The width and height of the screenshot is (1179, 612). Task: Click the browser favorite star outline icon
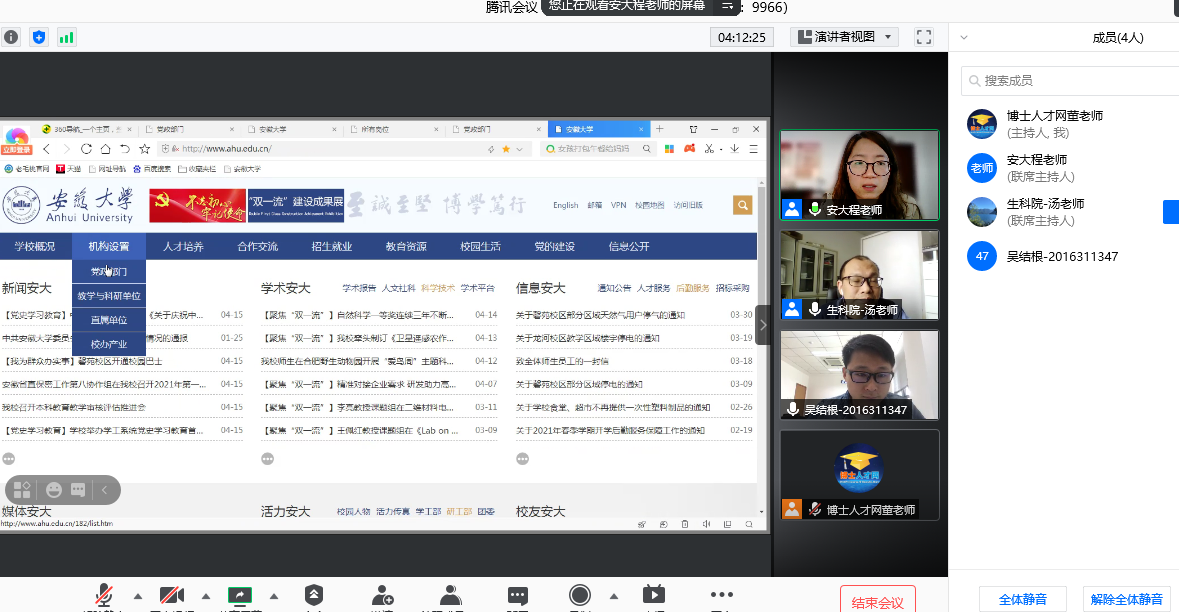point(144,149)
